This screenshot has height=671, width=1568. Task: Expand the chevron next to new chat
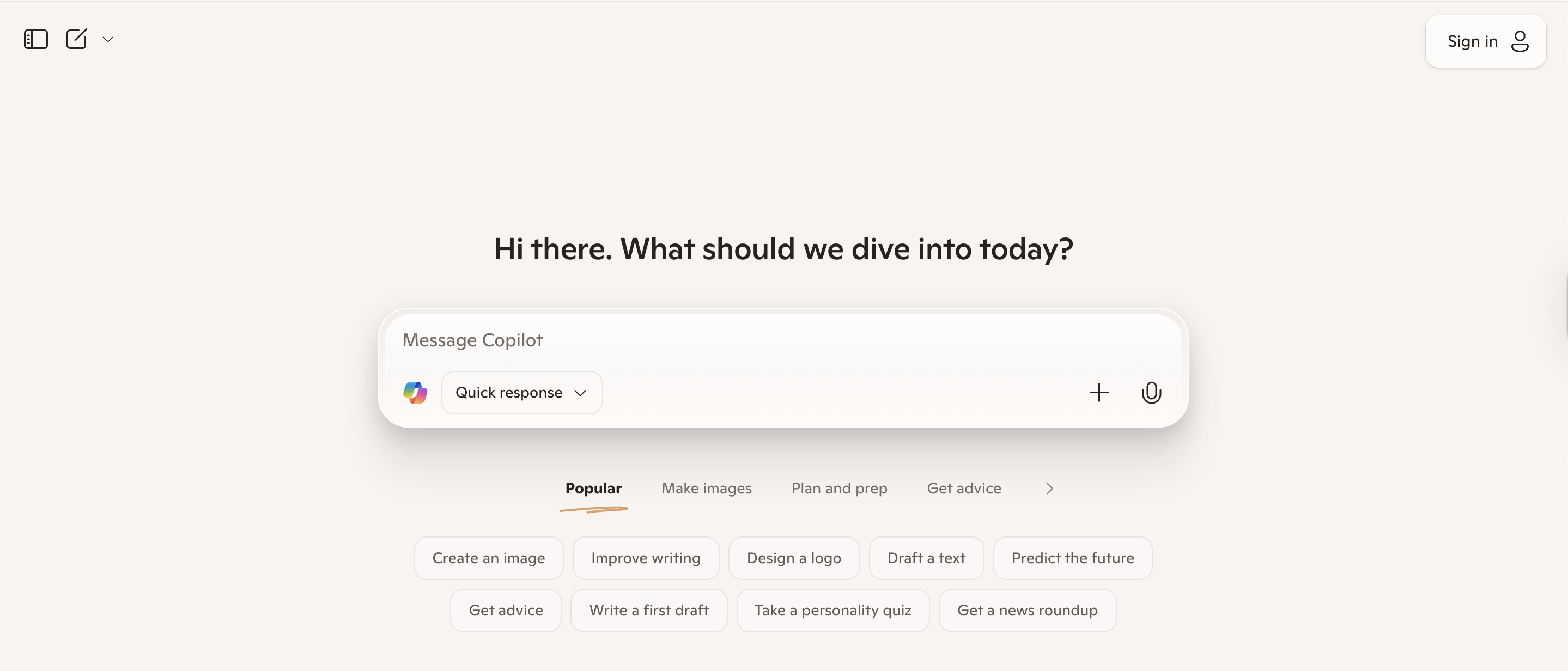(x=108, y=40)
